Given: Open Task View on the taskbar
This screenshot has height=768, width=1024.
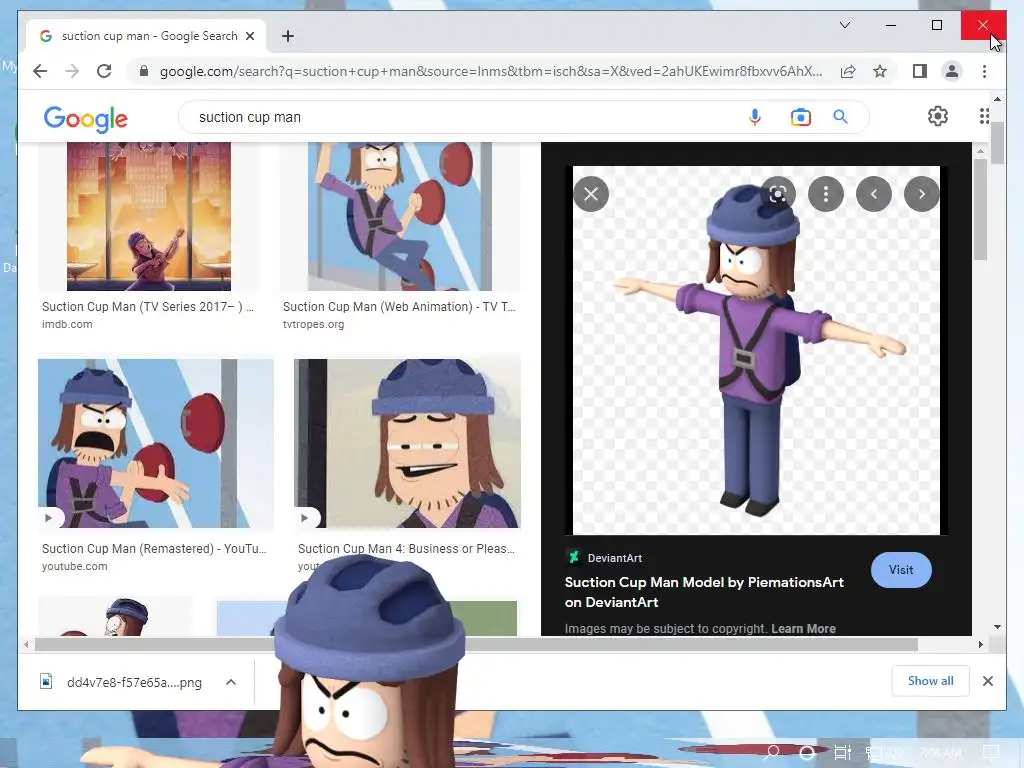Looking at the screenshot, I should pyautogui.click(x=842, y=752).
